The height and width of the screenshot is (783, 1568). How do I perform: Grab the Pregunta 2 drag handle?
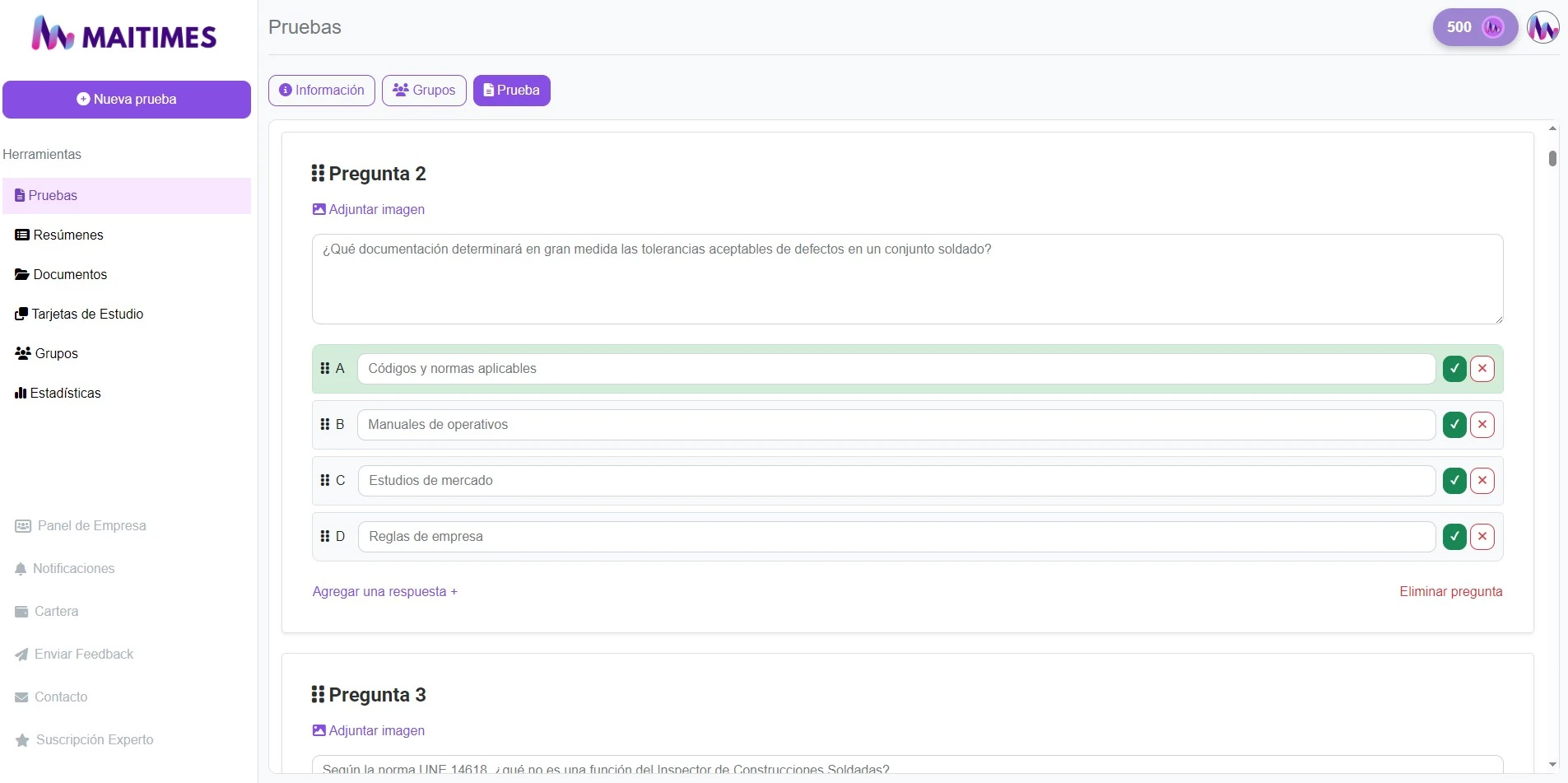pyautogui.click(x=318, y=174)
